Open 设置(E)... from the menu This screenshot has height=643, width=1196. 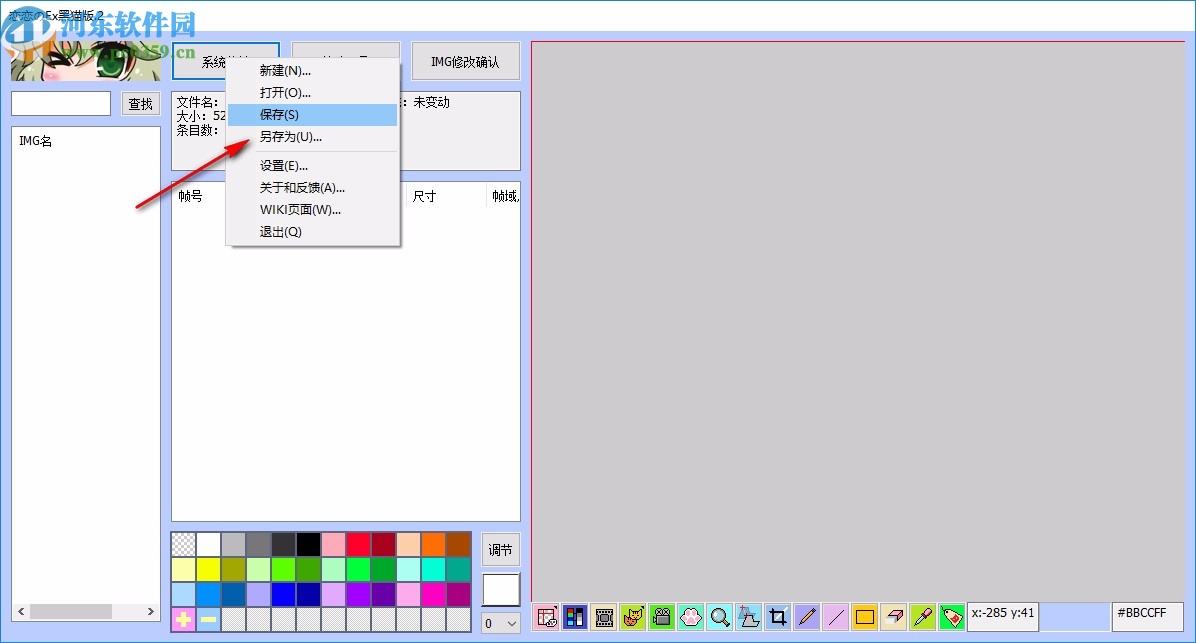pos(284,166)
